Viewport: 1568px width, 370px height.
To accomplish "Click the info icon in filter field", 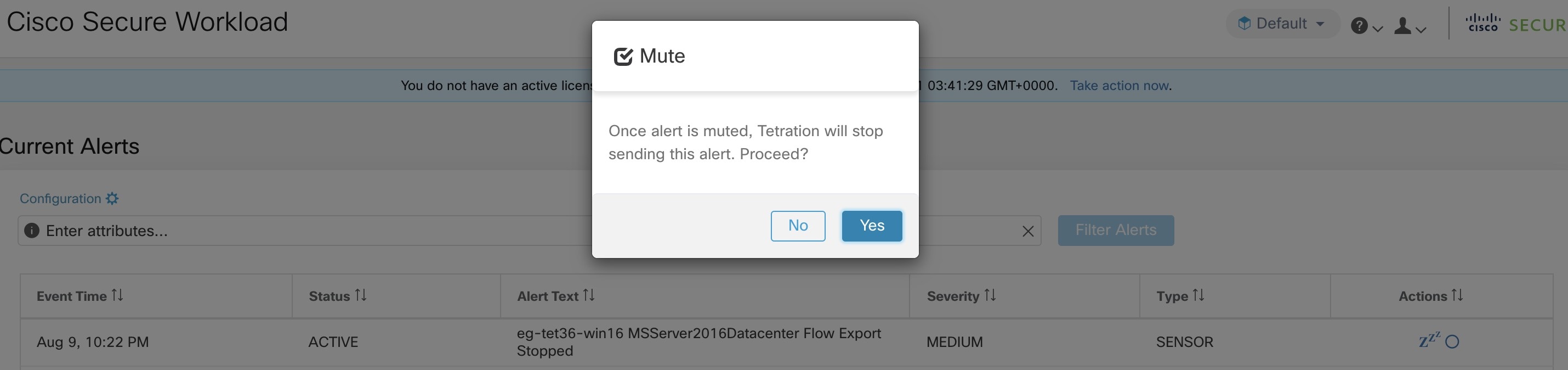I will (32, 231).
